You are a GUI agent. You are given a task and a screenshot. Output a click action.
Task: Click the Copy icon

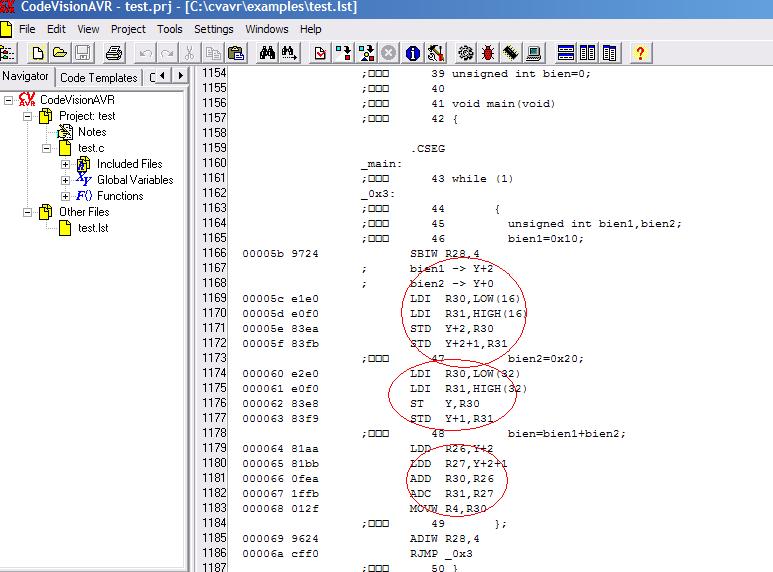click(x=213, y=53)
